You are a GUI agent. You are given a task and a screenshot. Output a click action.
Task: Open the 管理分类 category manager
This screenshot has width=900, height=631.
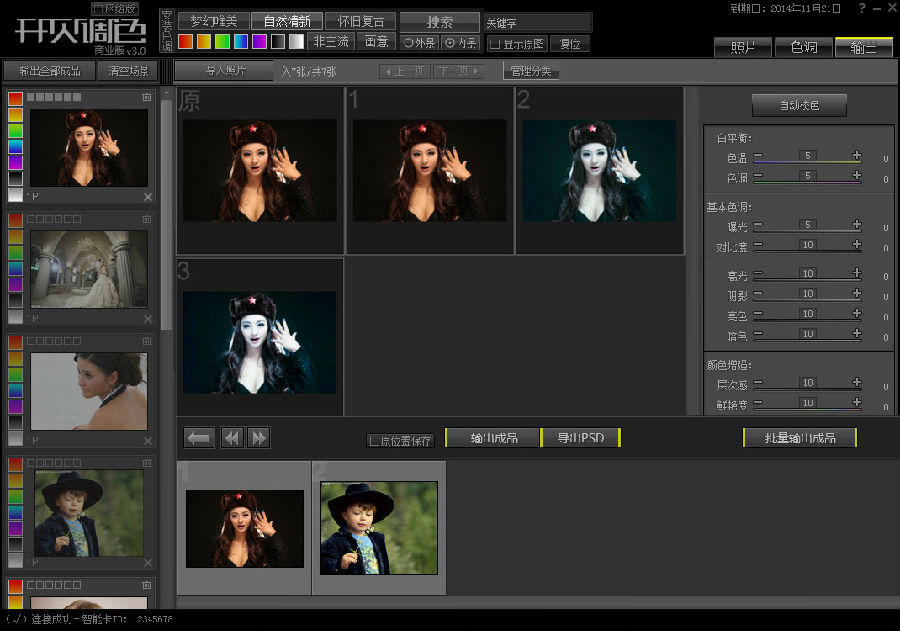click(530, 72)
